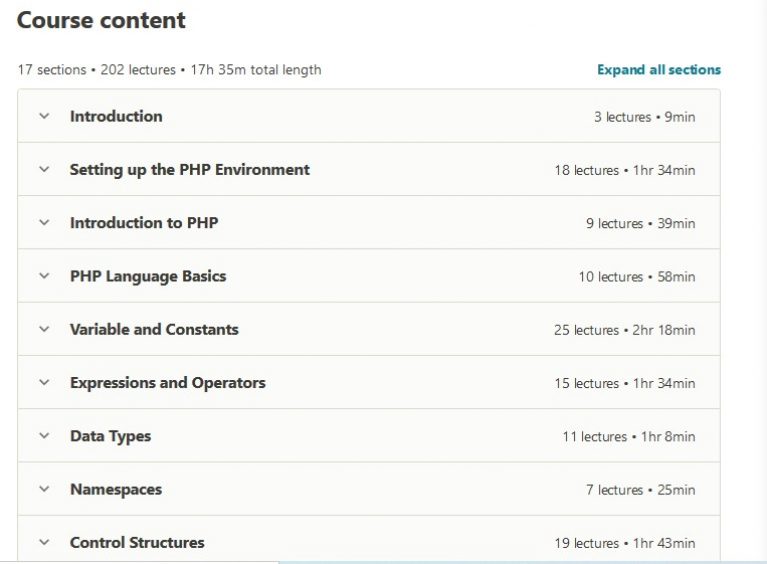Select the Introduction section title

point(116,116)
